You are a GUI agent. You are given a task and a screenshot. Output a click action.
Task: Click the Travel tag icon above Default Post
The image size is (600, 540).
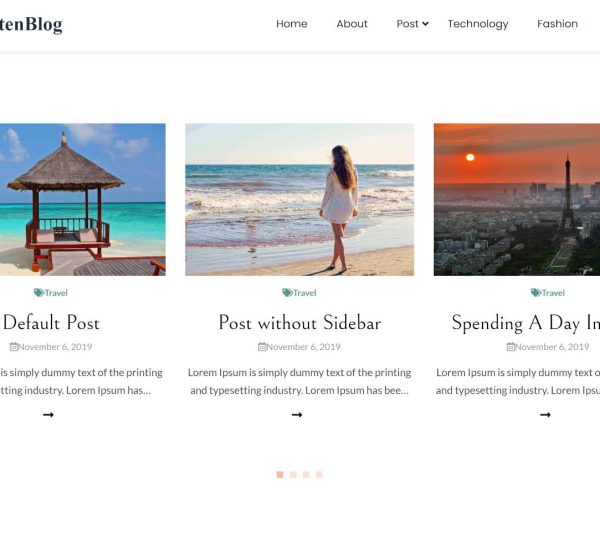pos(39,293)
